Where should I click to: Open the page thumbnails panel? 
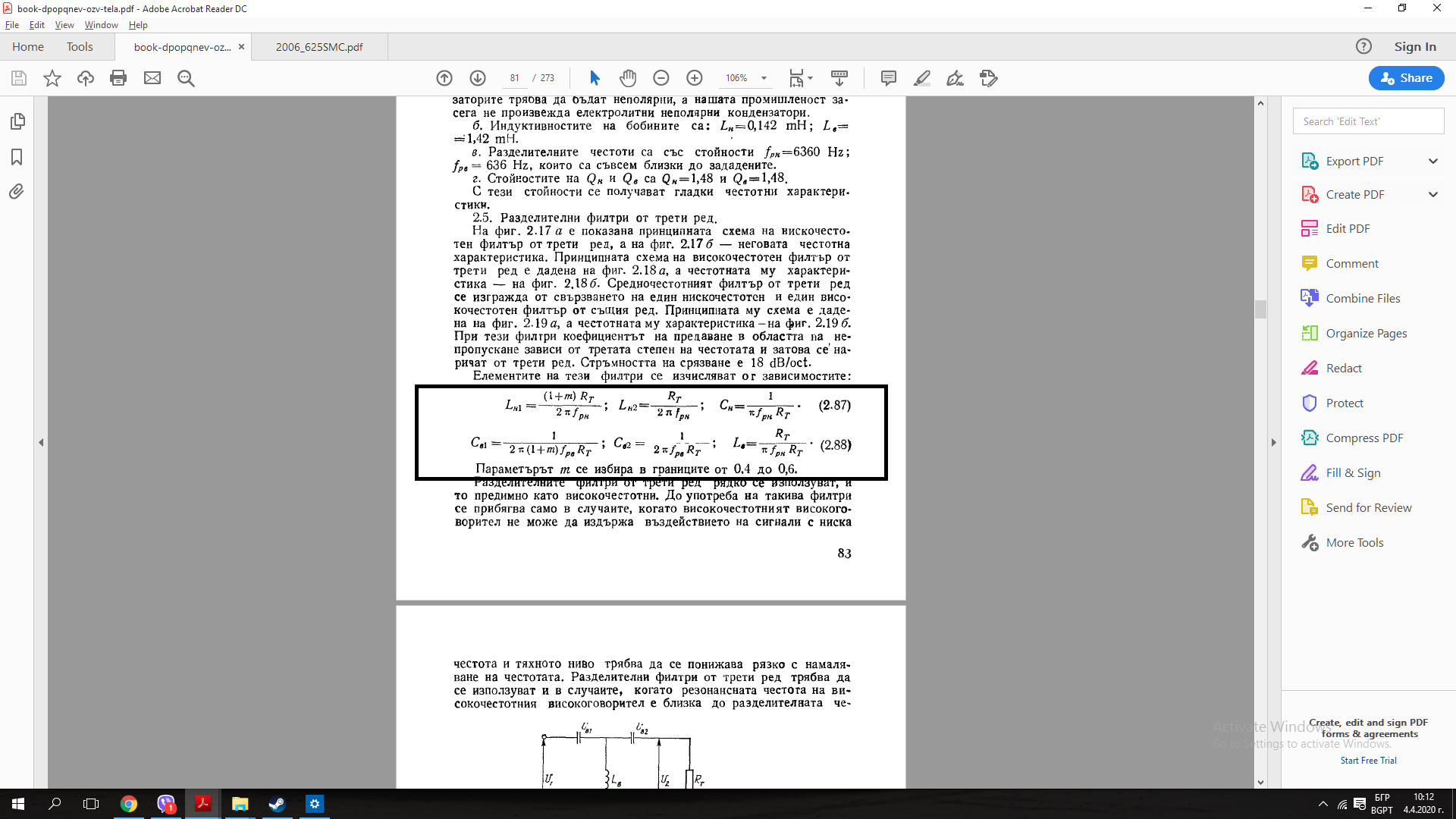tap(17, 121)
